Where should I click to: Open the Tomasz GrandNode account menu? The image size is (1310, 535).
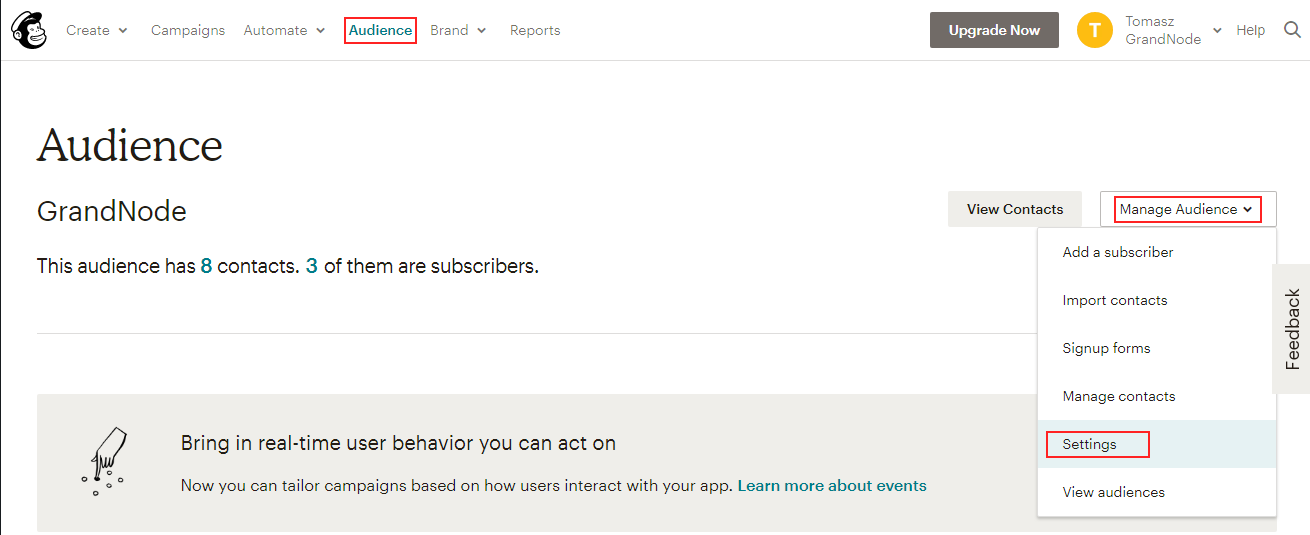pyautogui.click(x=1173, y=30)
